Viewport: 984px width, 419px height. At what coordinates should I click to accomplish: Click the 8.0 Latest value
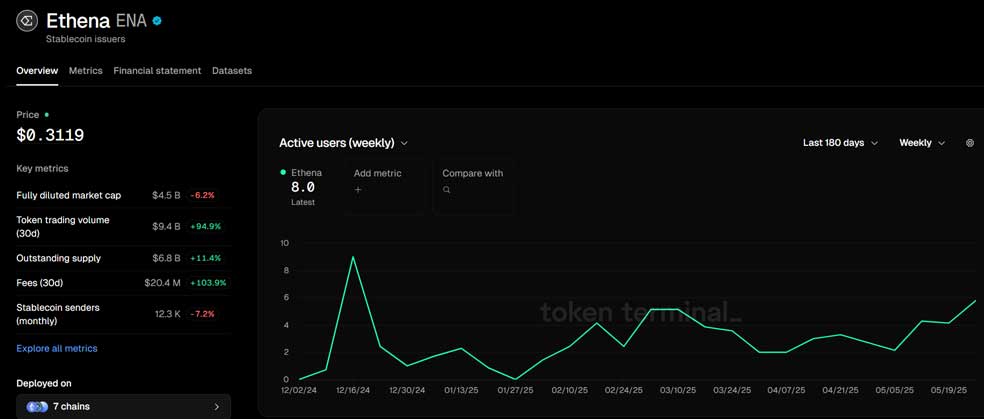coord(302,187)
